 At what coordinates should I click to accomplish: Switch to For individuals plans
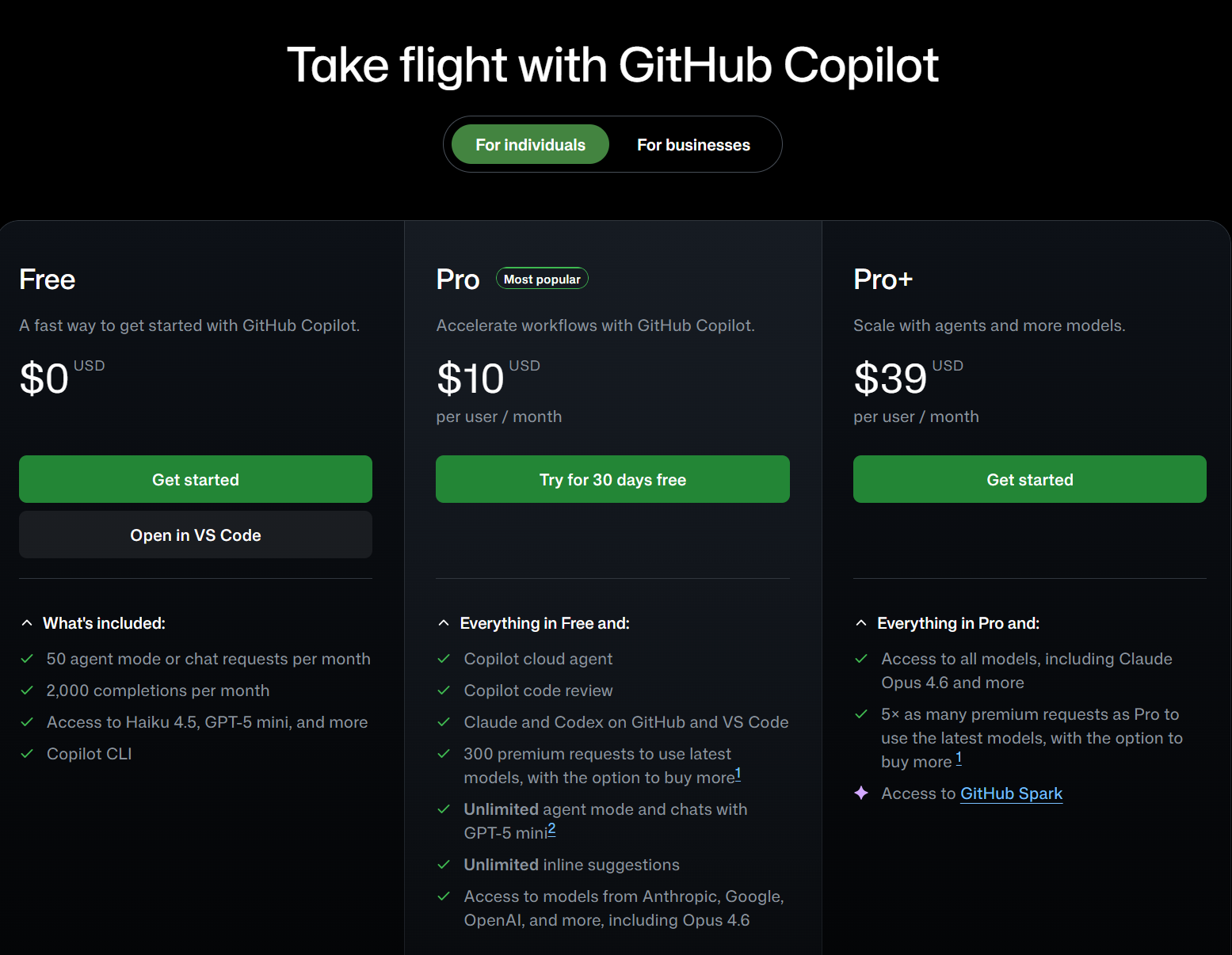click(530, 145)
